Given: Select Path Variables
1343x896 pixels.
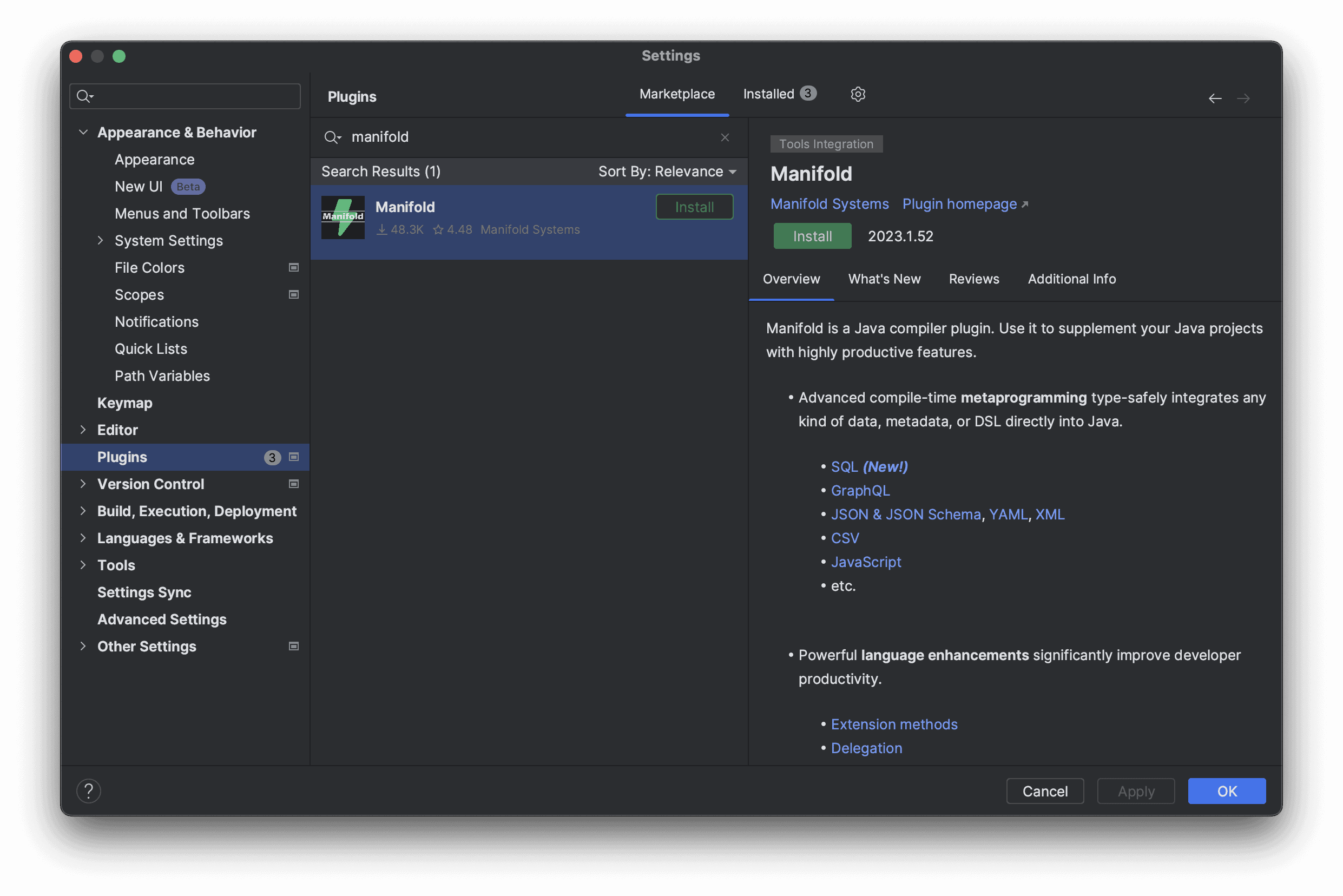Looking at the screenshot, I should pos(162,375).
